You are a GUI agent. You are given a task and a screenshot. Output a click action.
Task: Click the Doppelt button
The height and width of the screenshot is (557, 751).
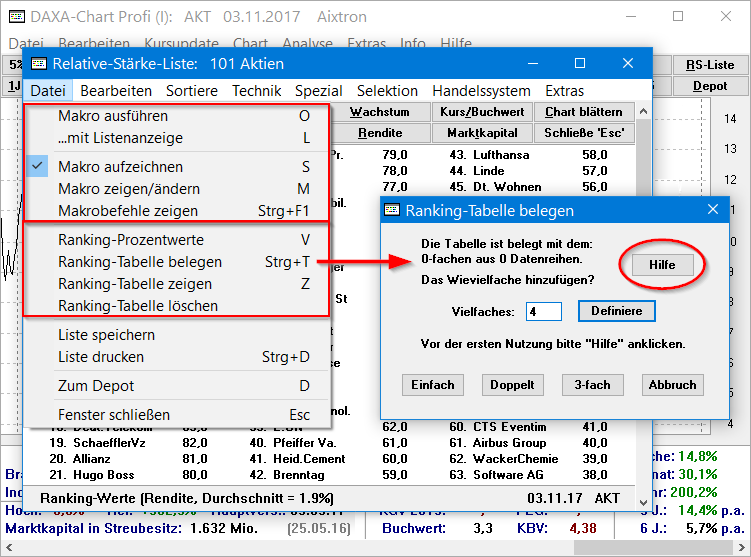pos(512,385)
